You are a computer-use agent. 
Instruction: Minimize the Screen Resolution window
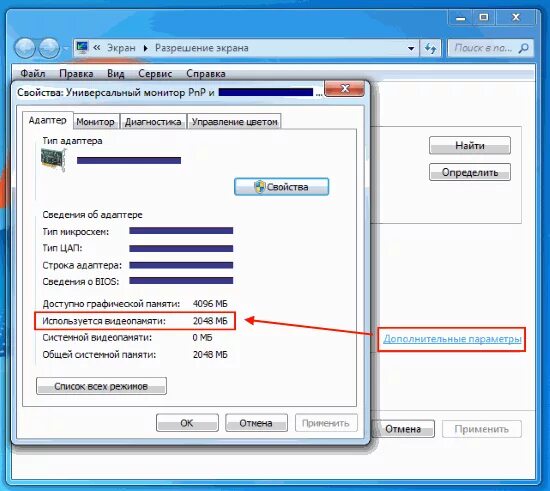(x=461, y=18)
